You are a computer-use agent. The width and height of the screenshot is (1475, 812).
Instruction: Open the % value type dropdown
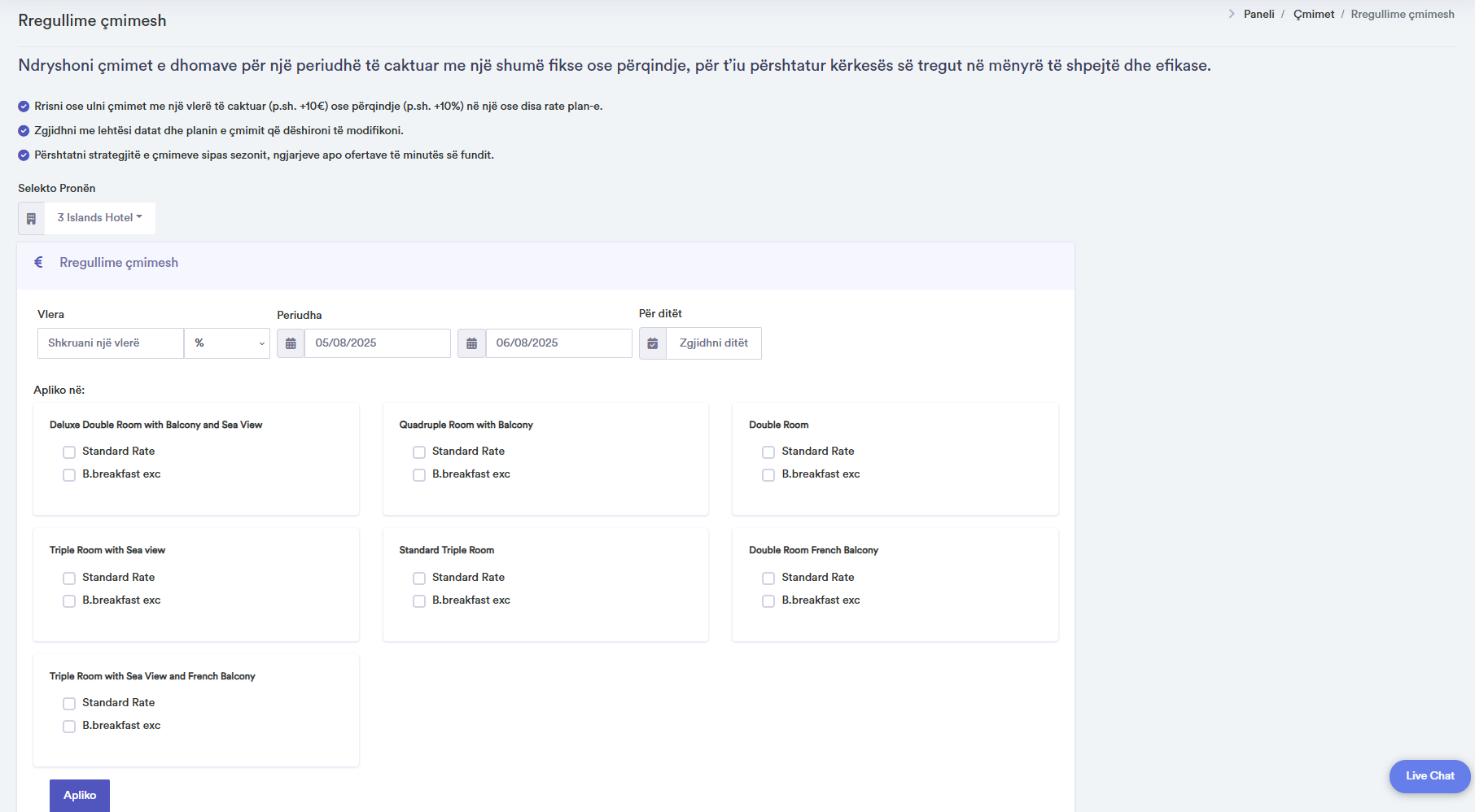click(227, 343)
